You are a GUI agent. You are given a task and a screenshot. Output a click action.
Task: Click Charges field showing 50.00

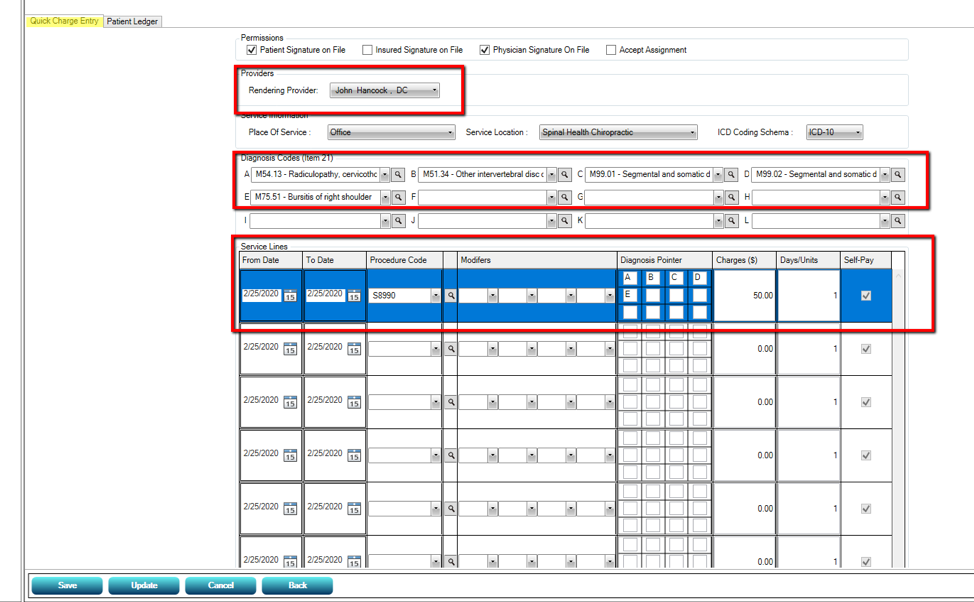click(x=745, y=296)
